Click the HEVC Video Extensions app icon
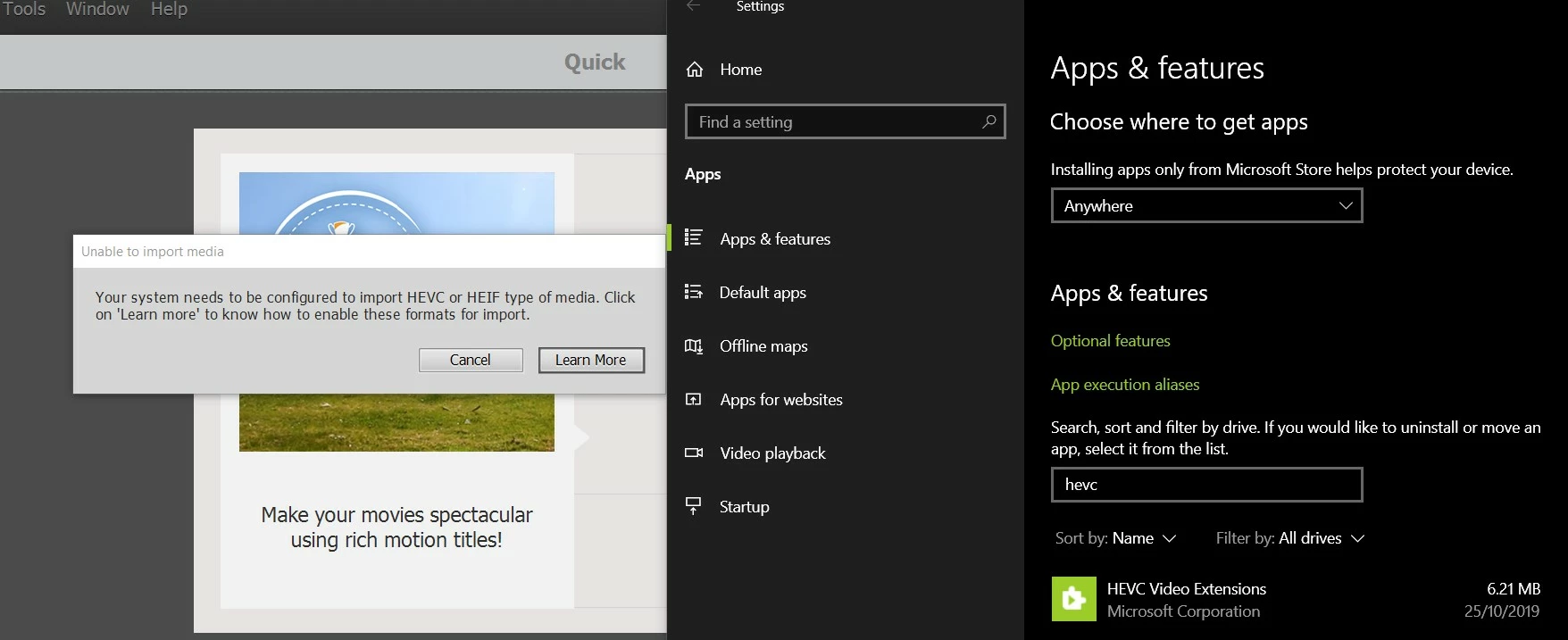Image resolution: width=1568 pixels, height=640 pixels. [1073, 599]
